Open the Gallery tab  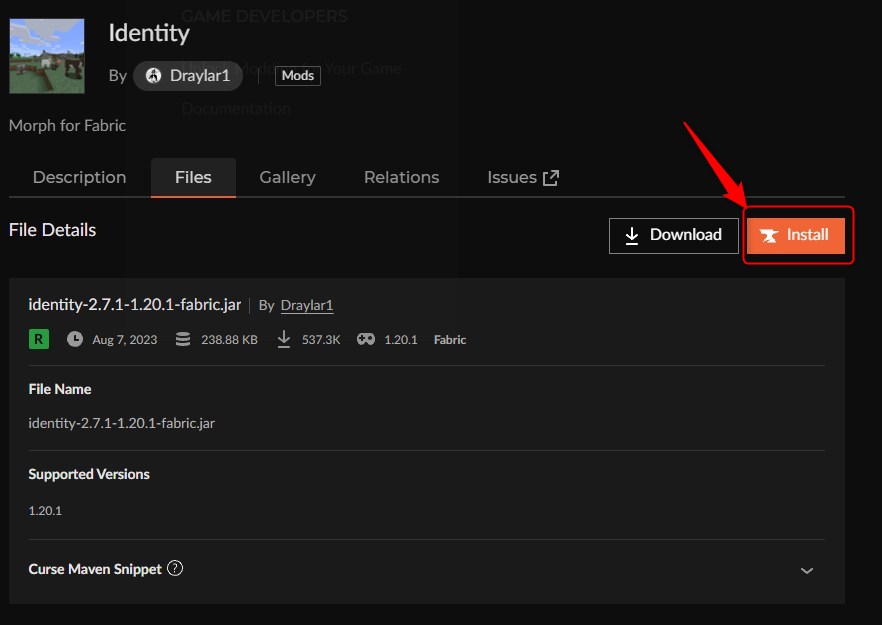287,177
